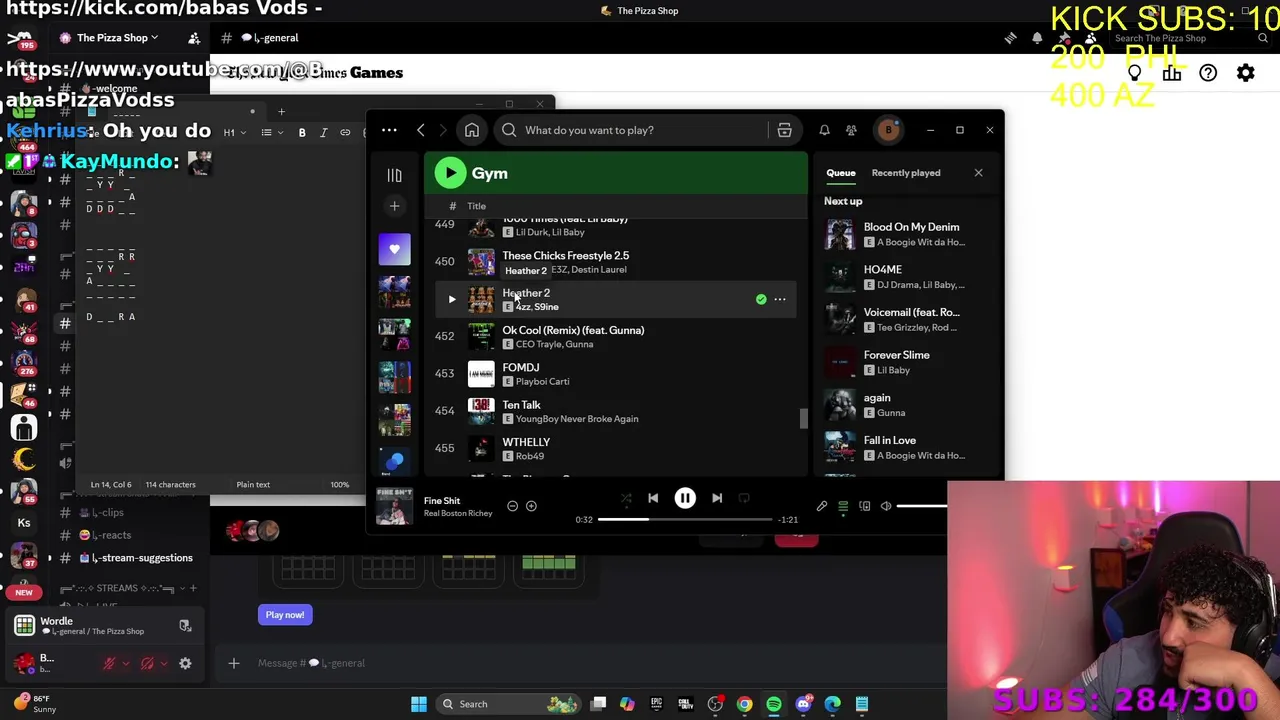Open Spotify from the taskbar
Viewport: 1280px width, 720px height.
point(774,704)
